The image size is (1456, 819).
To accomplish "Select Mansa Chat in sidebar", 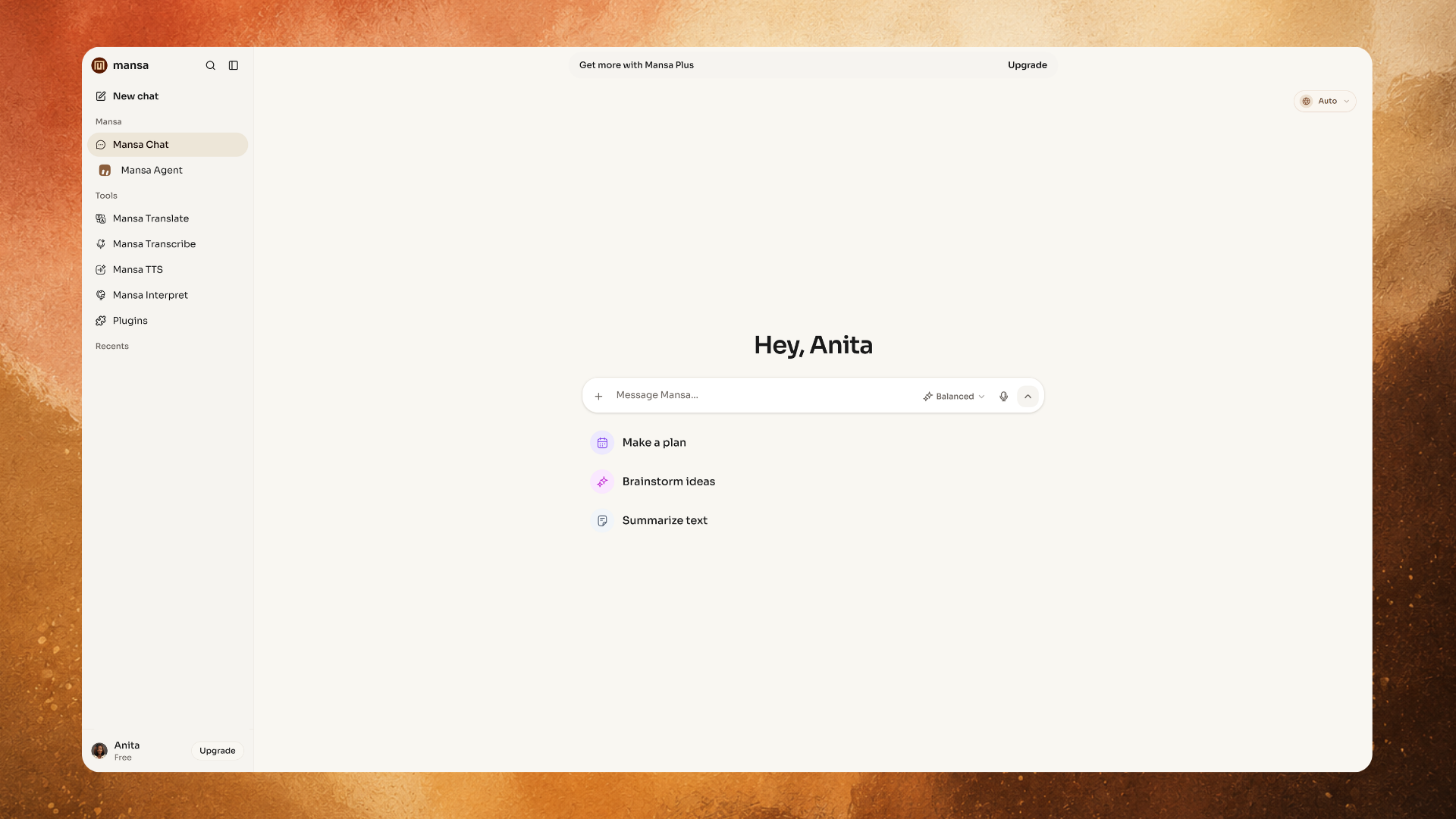I will 168,145.
